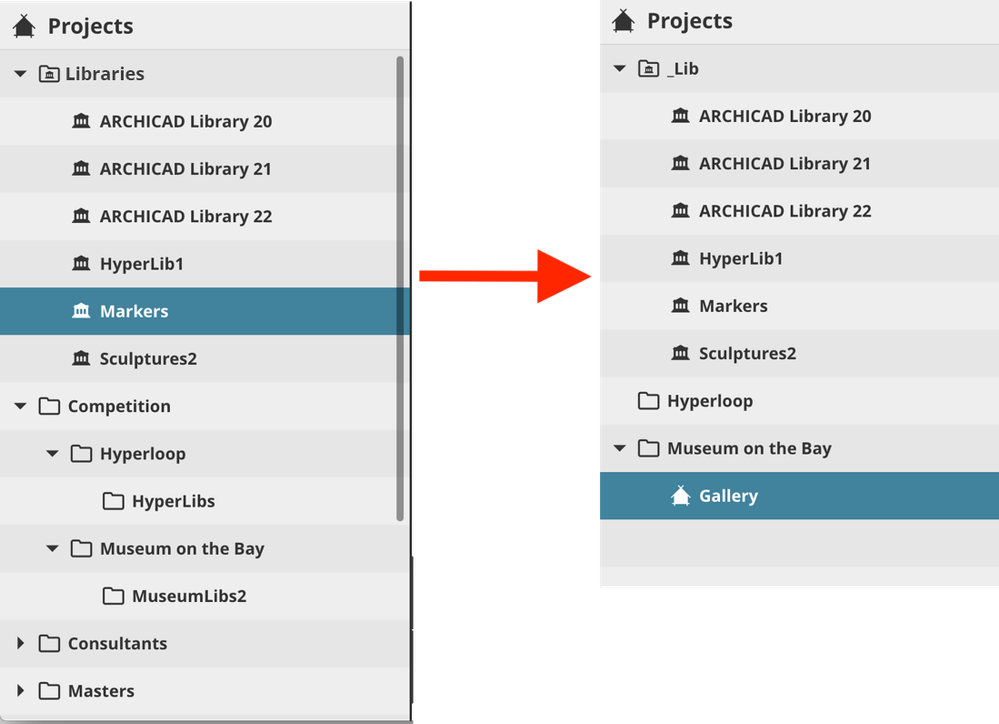Click the folder icon beside MuseumLibs2
The width and height of the screenshot is (999, 724).
point(113,596)
